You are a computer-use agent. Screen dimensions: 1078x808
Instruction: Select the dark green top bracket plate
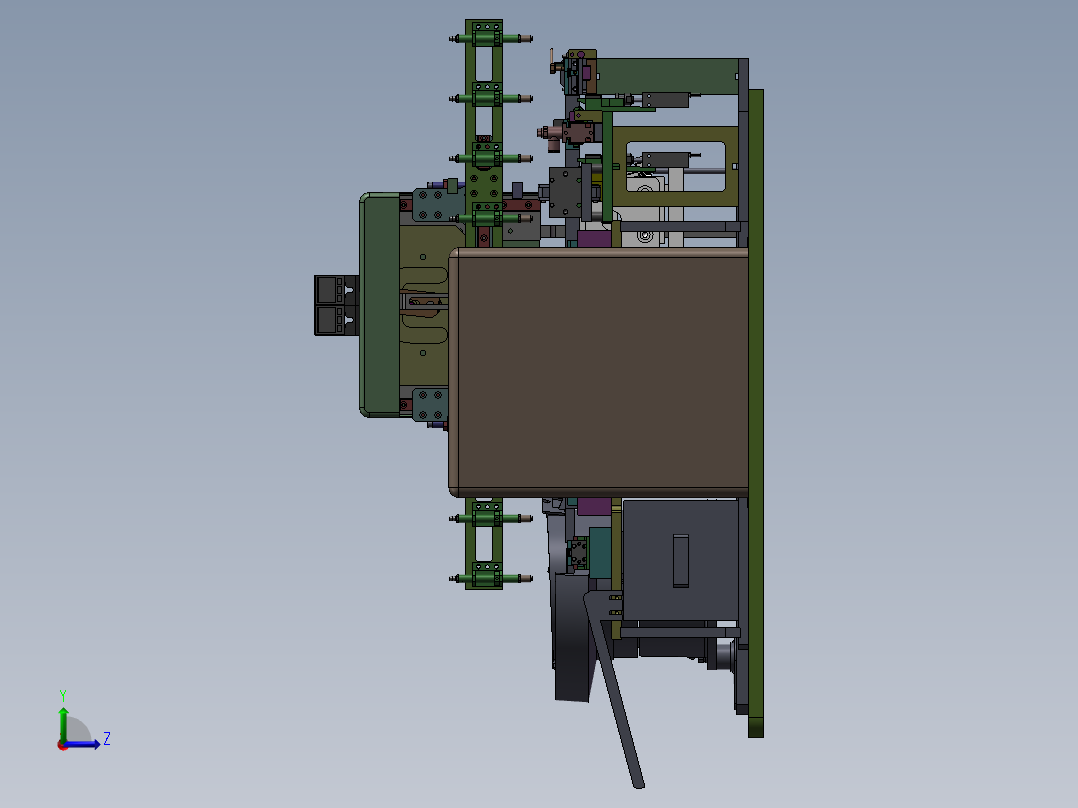667,76
